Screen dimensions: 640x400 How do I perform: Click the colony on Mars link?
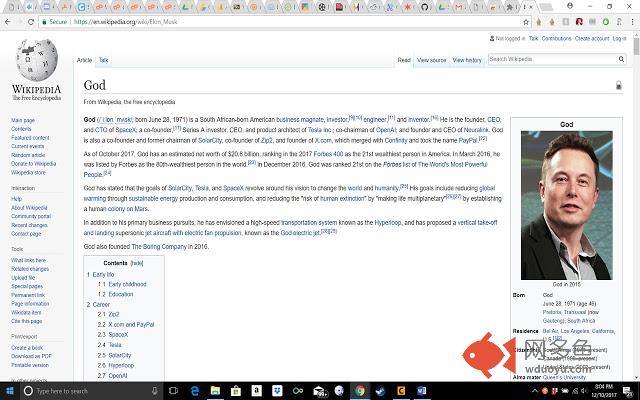pos(128,209)
